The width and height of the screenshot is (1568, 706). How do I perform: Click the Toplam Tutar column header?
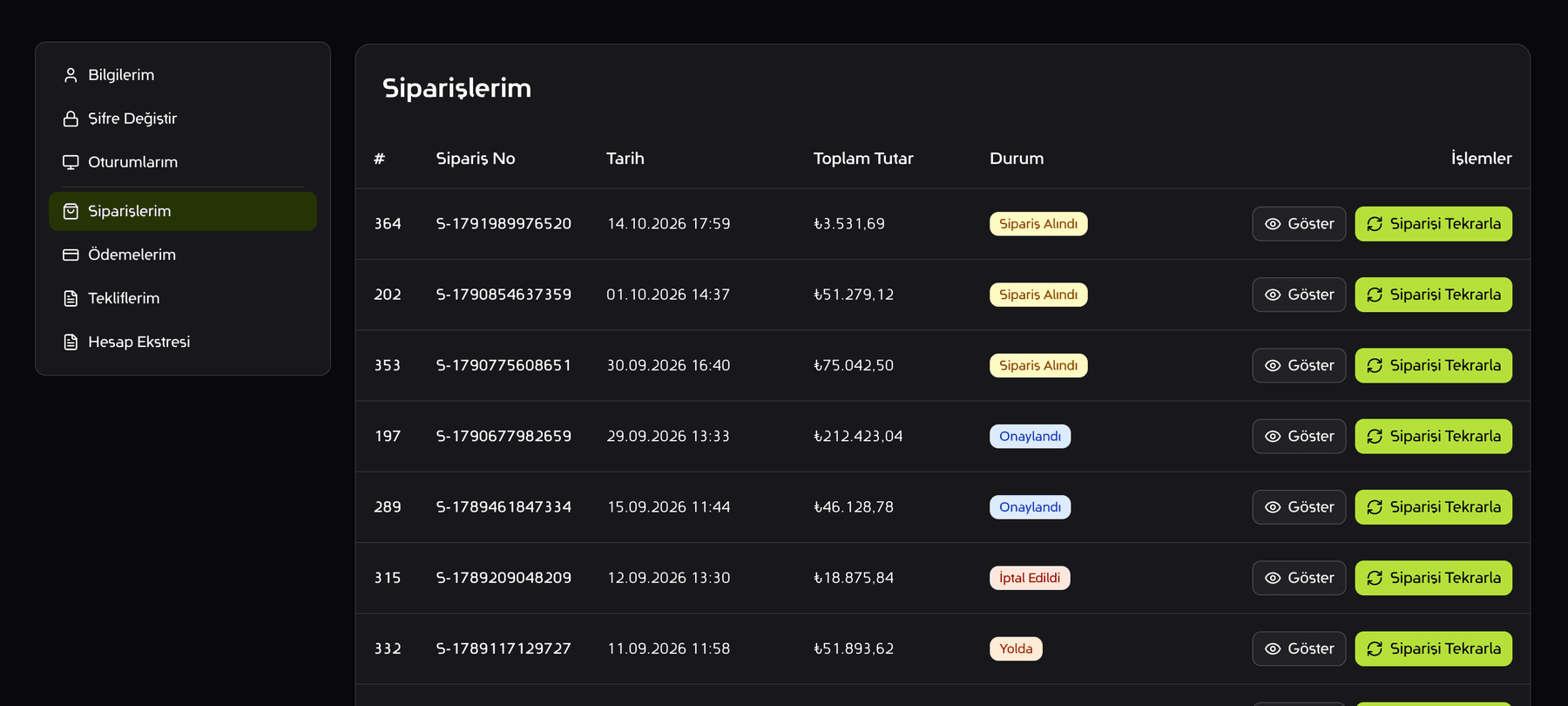click(x=863, y=159)
